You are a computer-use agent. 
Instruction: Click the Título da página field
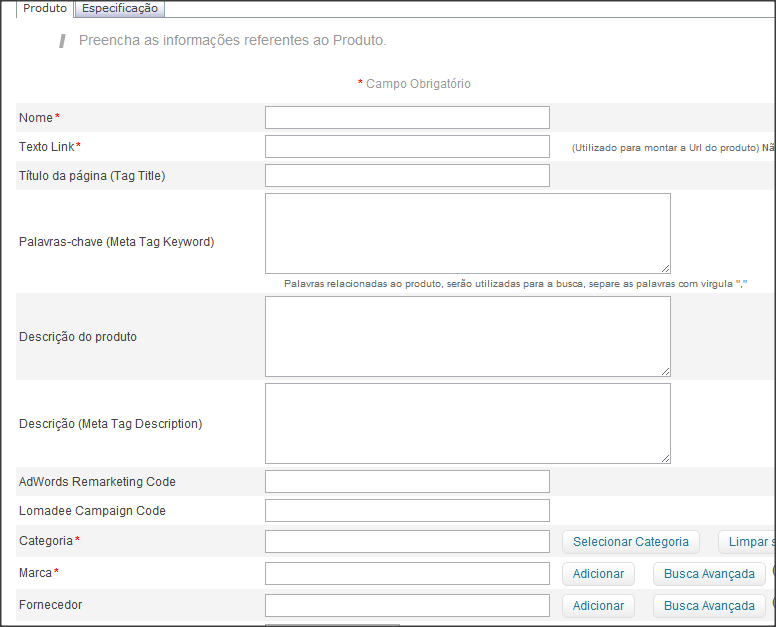coord(407,176)
